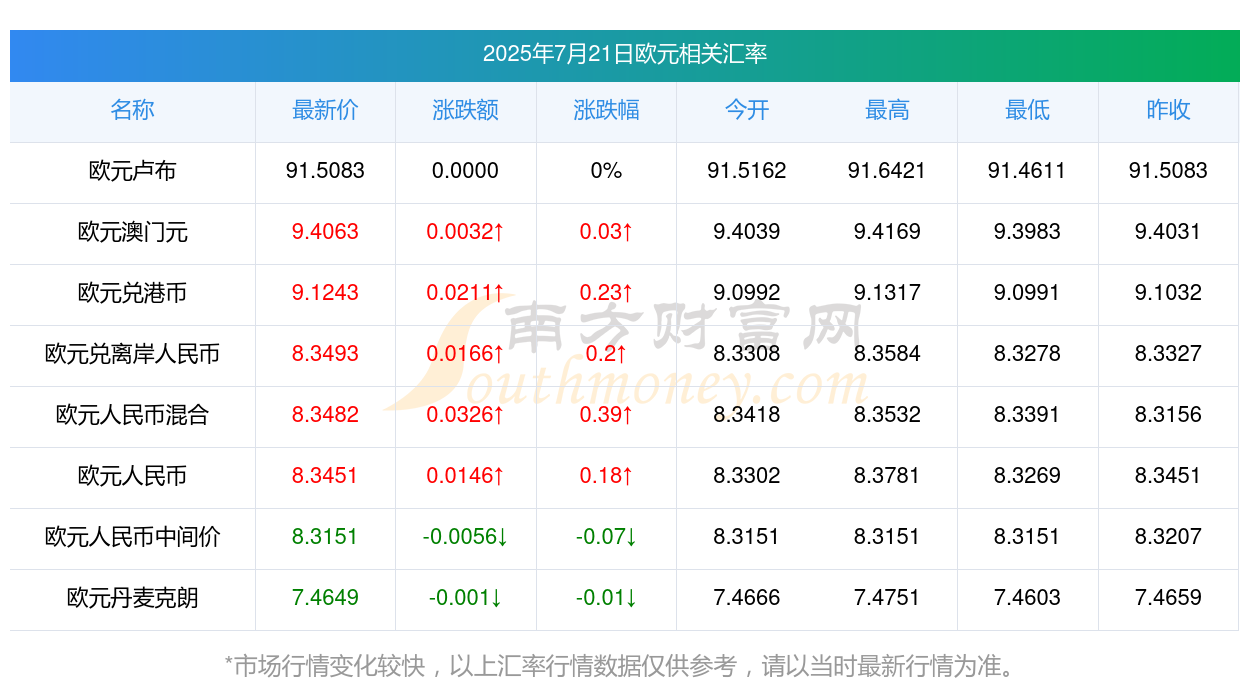Click the 欧元兑港币 row name
The height and width of the screenshot is (698, 1250).
coord(132,293)
